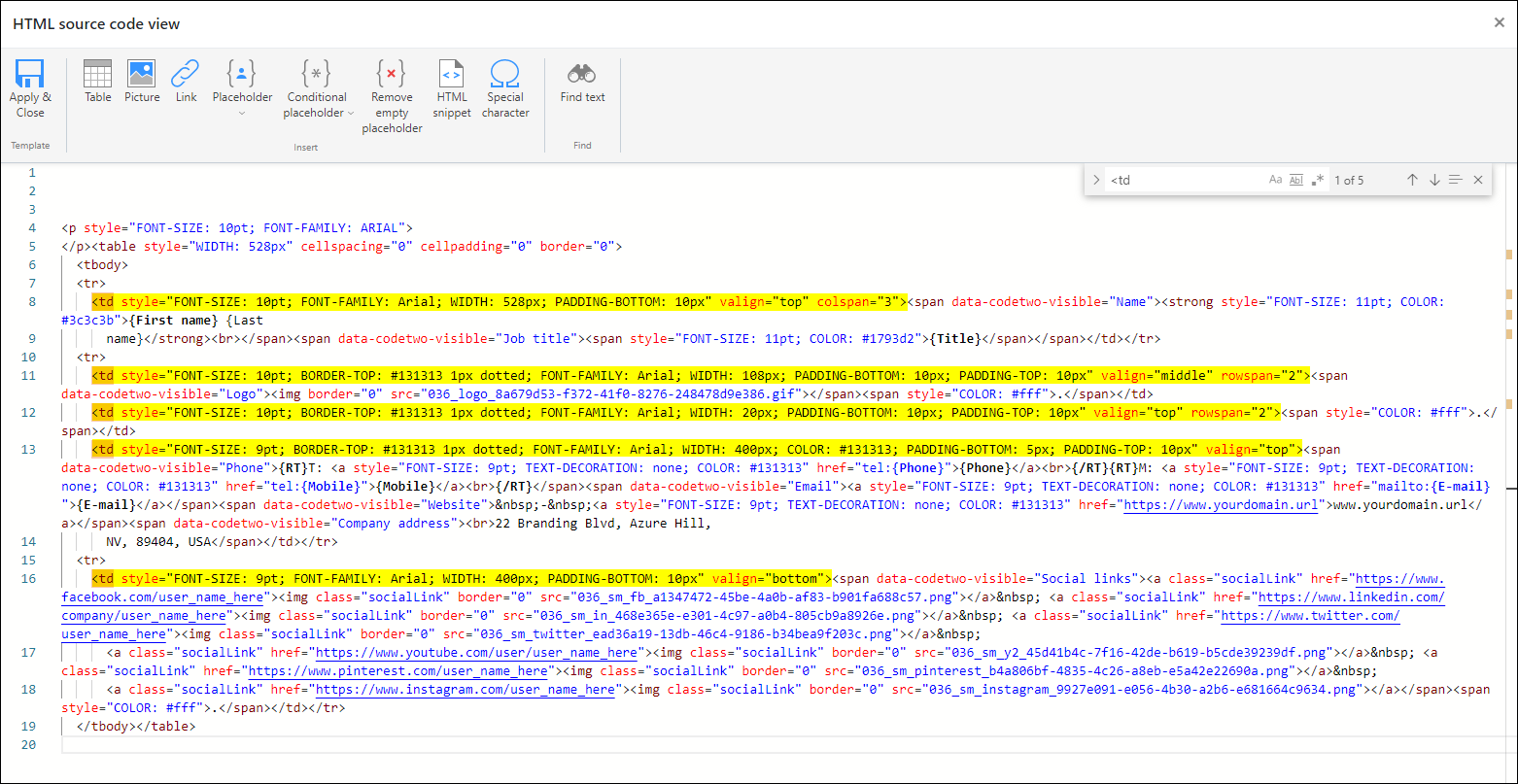Click the "Social links" attribute value
This screenshot has height=784, width=1518.
click(1087, 579)
